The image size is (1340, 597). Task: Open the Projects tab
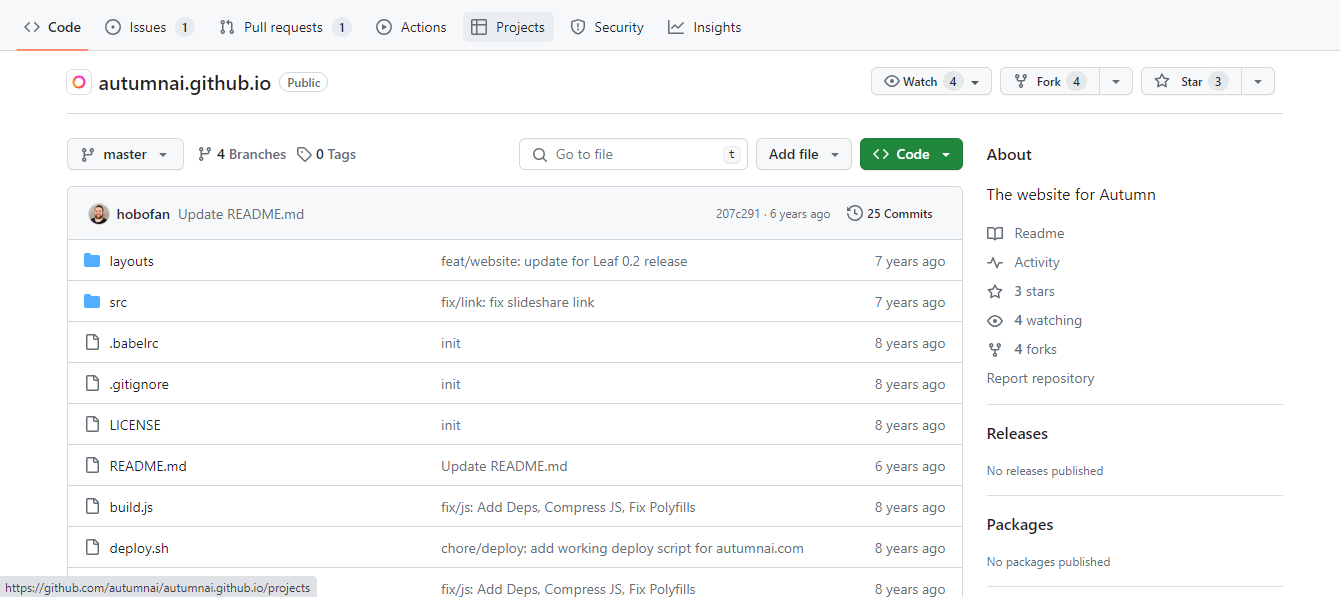pyautogui.click(x=508, y=27)
